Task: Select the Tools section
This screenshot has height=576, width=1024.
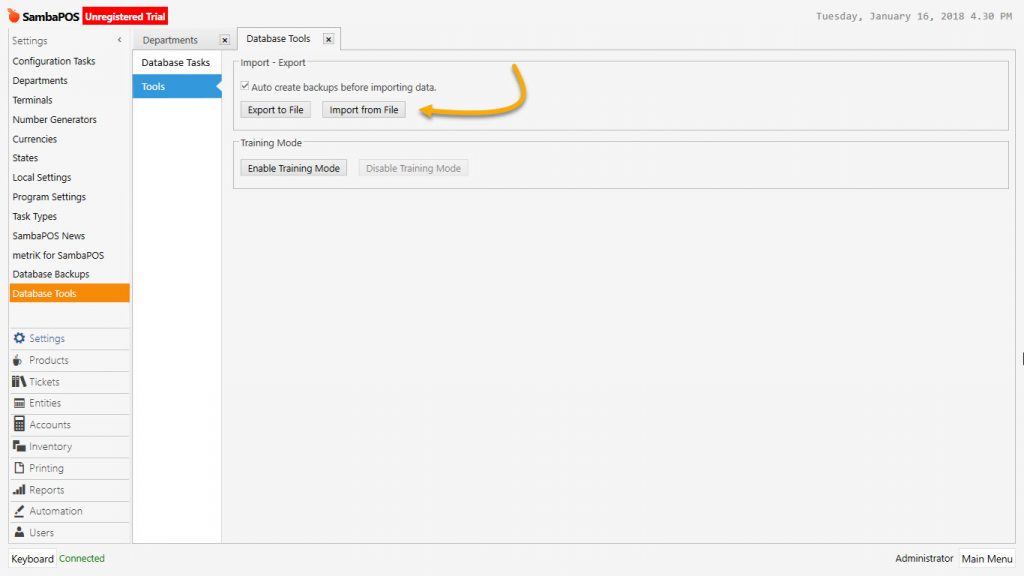Action: [176, 86]
